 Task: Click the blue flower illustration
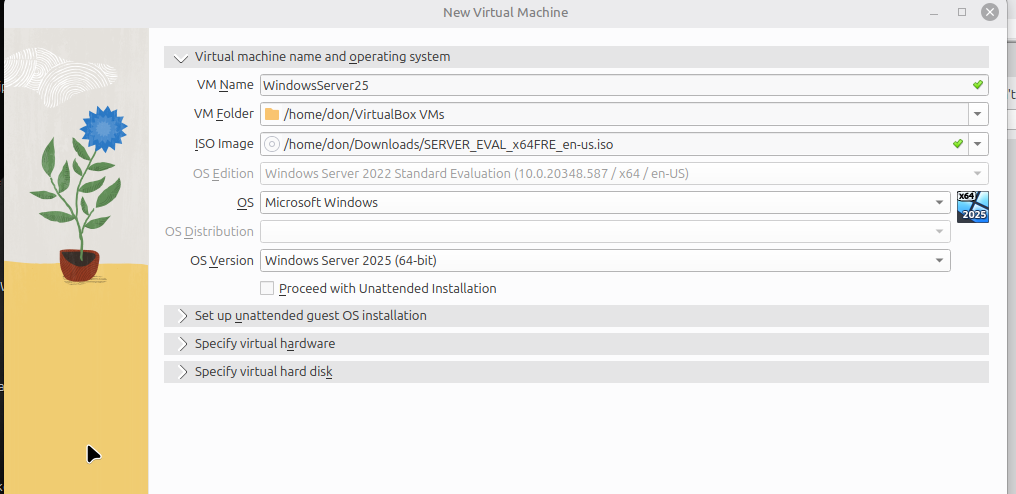(x=103, y=127)
